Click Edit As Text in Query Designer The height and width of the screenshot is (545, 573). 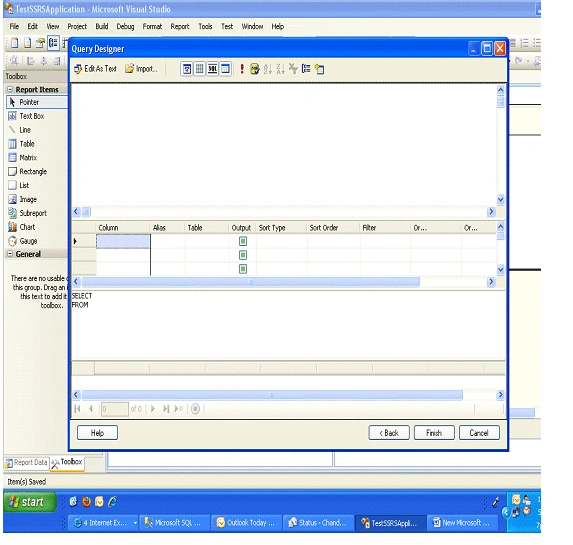click(x=95, y=69)
